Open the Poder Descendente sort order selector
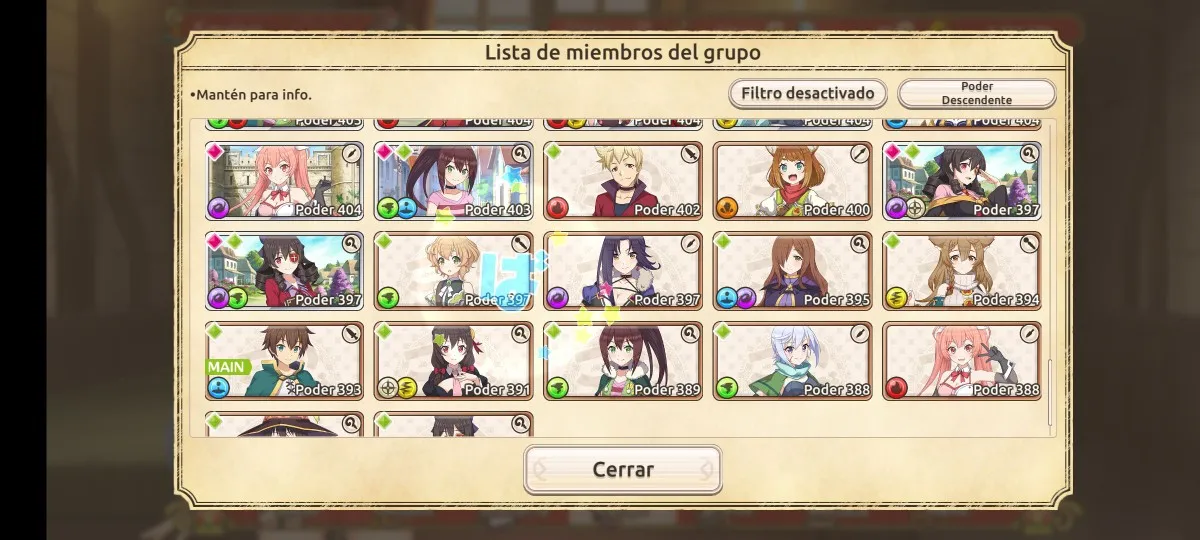This screenshot has width=1200, height=540. (x=977, y=93)
